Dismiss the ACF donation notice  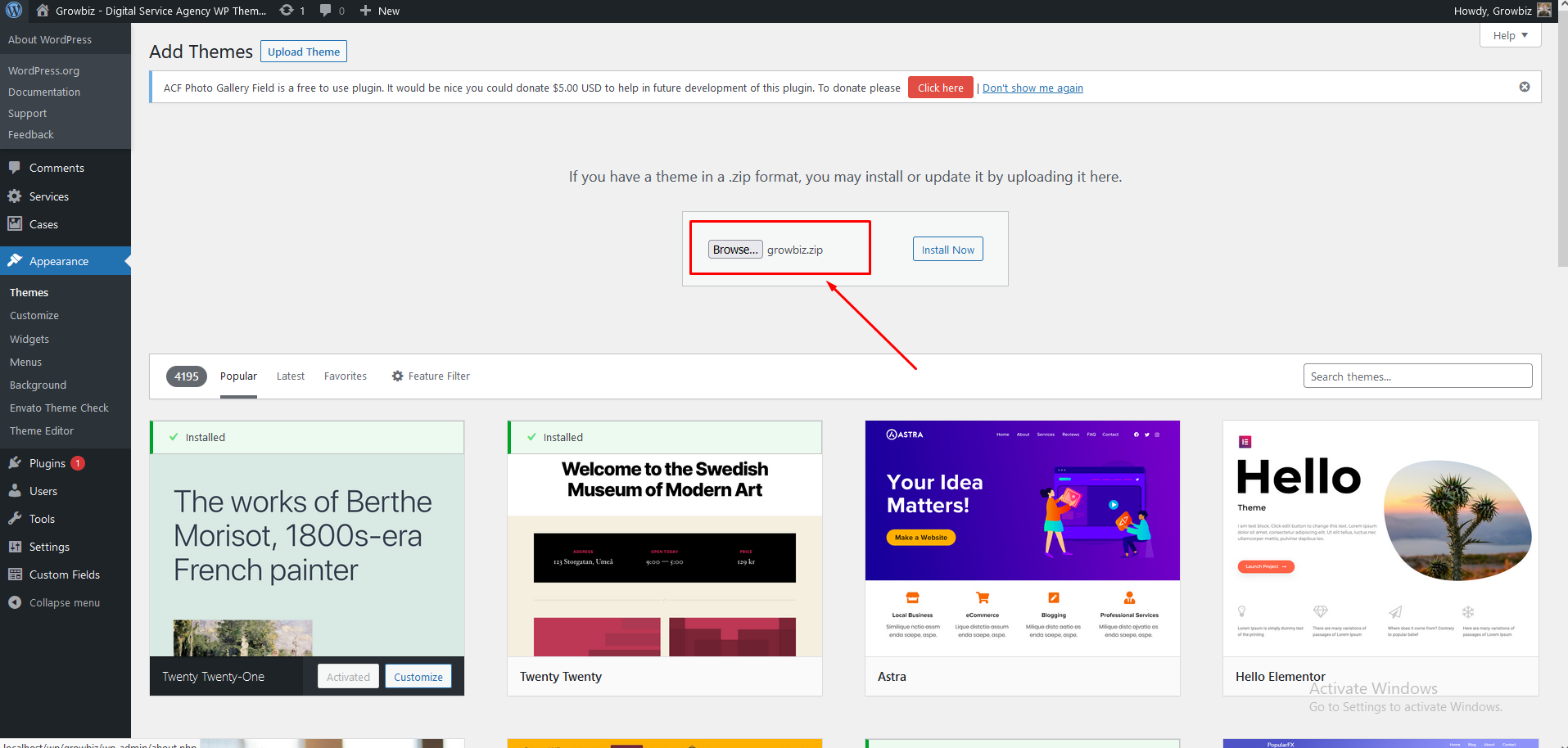[x=1525, y=87]
